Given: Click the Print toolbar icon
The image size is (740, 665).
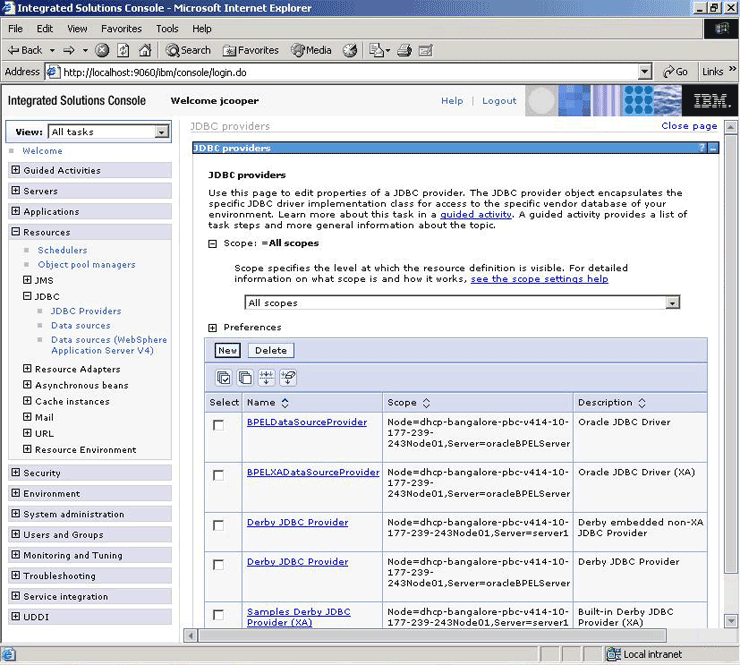Looking at the screenshot, I should pos(404,50).
